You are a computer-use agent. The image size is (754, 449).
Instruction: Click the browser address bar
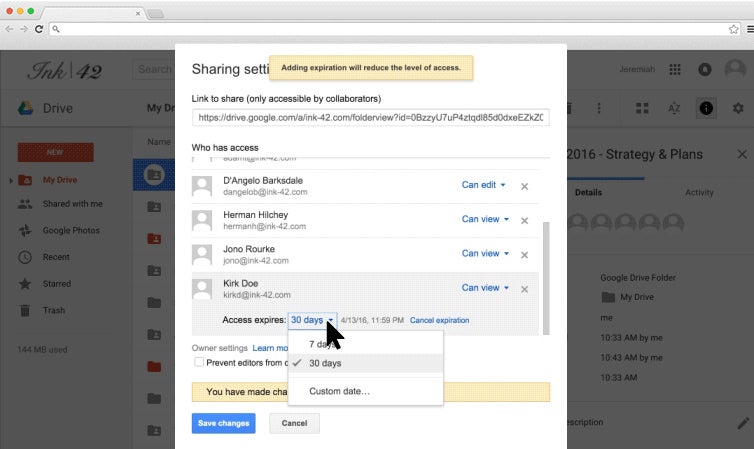[x=394, y=29]
